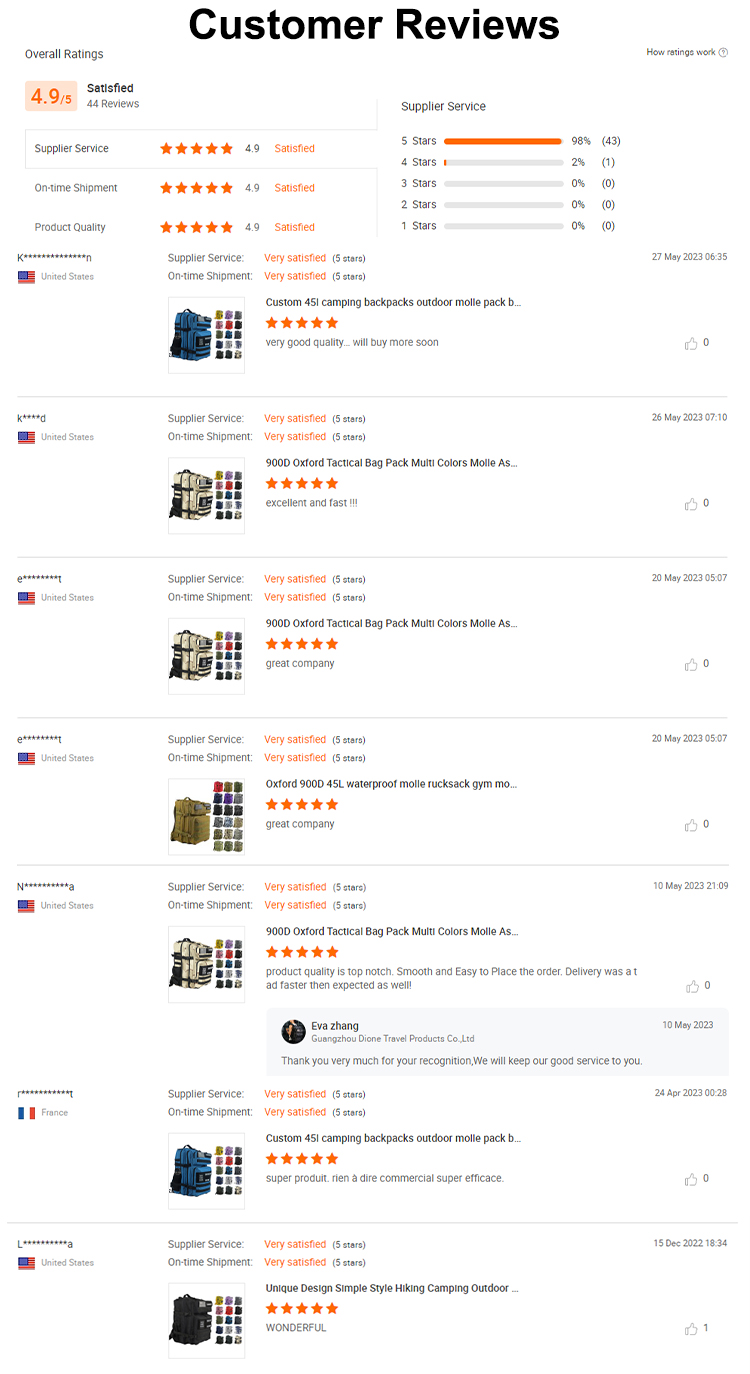
Task: Click the 4.9/5 overall rating badge
Action: coord(51,96)
